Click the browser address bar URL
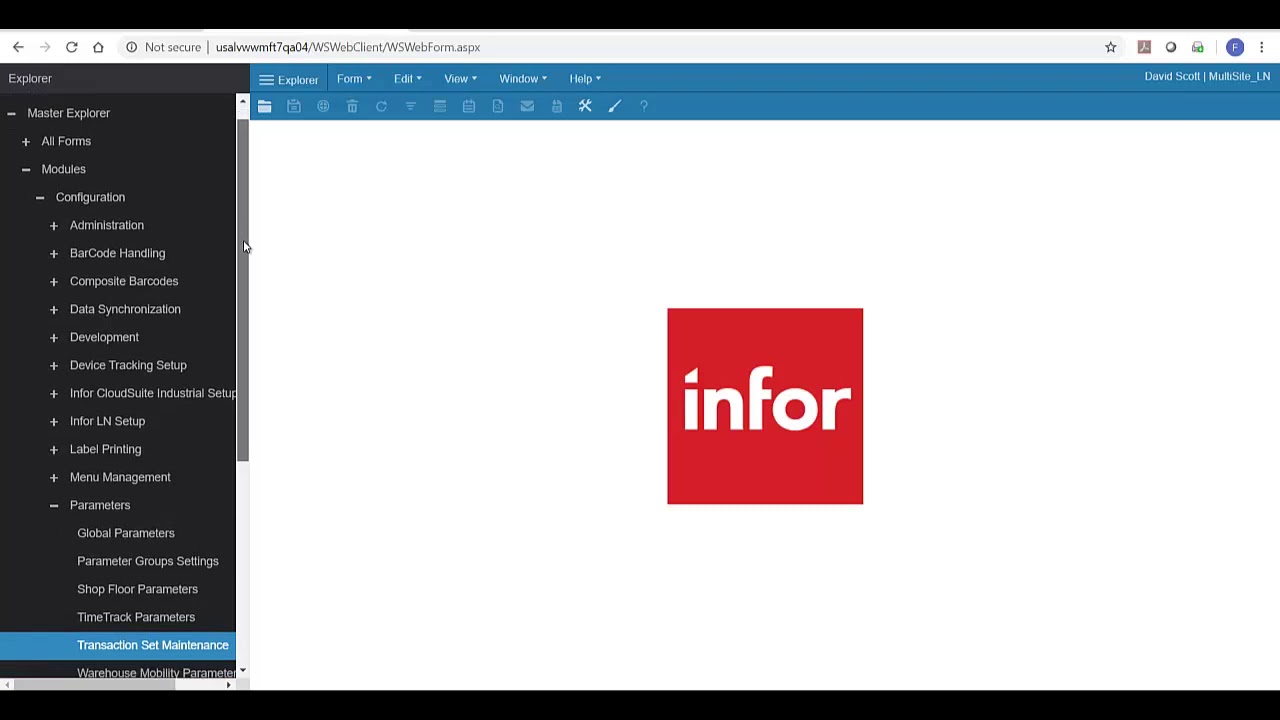Image resolution: width=1280 pixels, height=720 pixels. click(x=348, y=47)
